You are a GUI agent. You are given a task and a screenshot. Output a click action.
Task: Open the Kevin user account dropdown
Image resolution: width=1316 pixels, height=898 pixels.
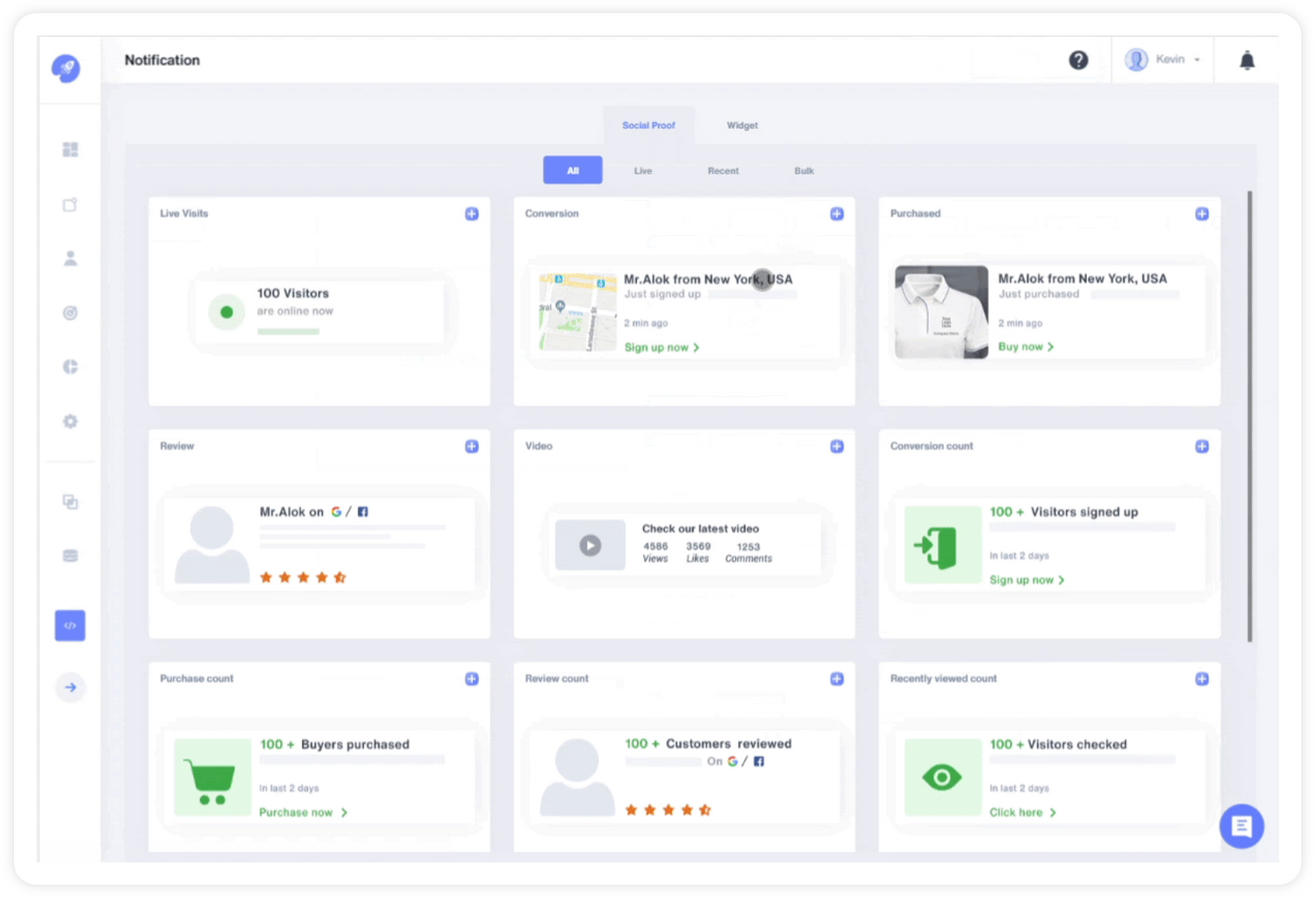(1163, 60)
